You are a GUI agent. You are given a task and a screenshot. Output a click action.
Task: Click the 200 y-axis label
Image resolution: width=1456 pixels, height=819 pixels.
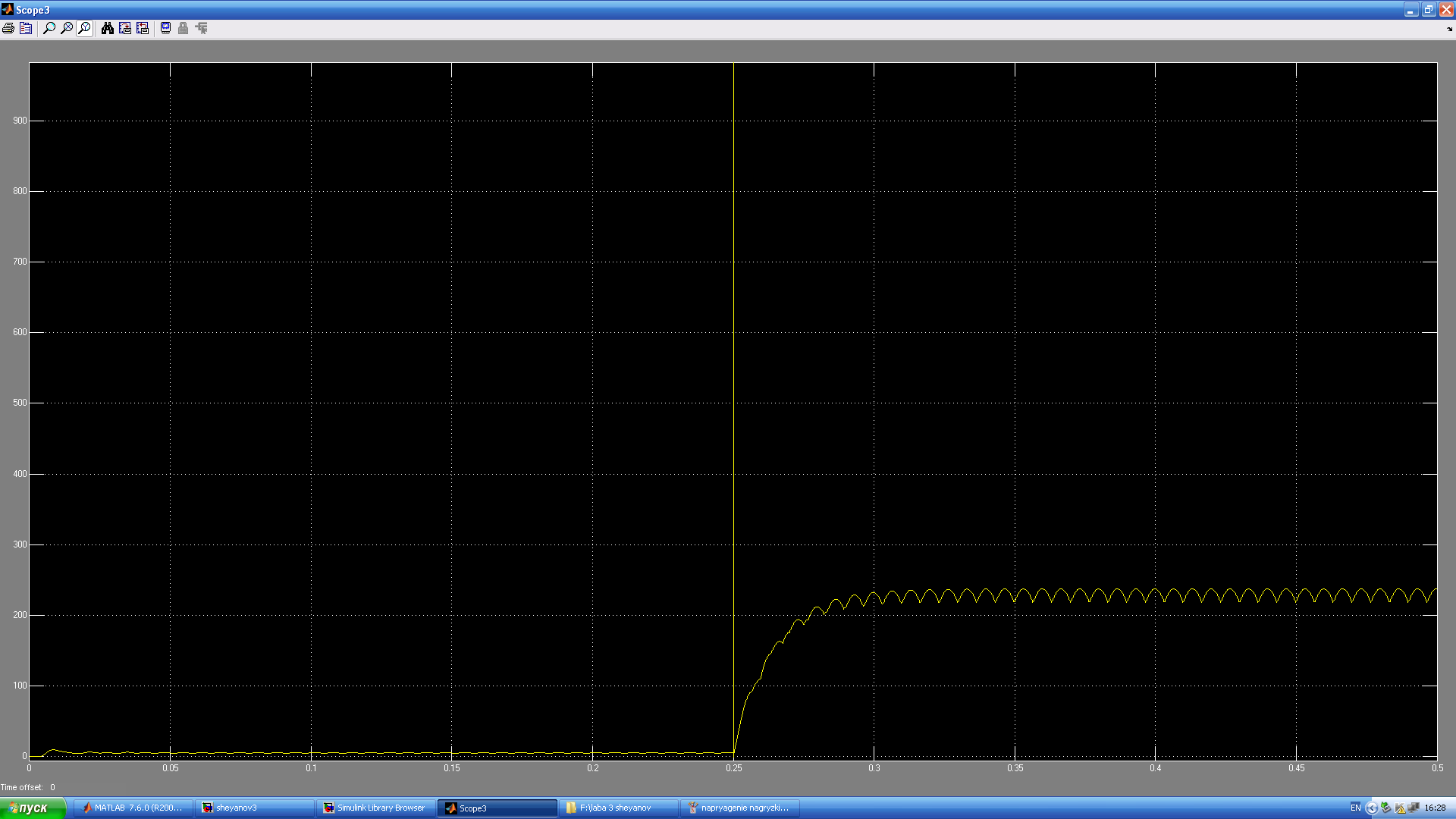click(x=20, y=615)
